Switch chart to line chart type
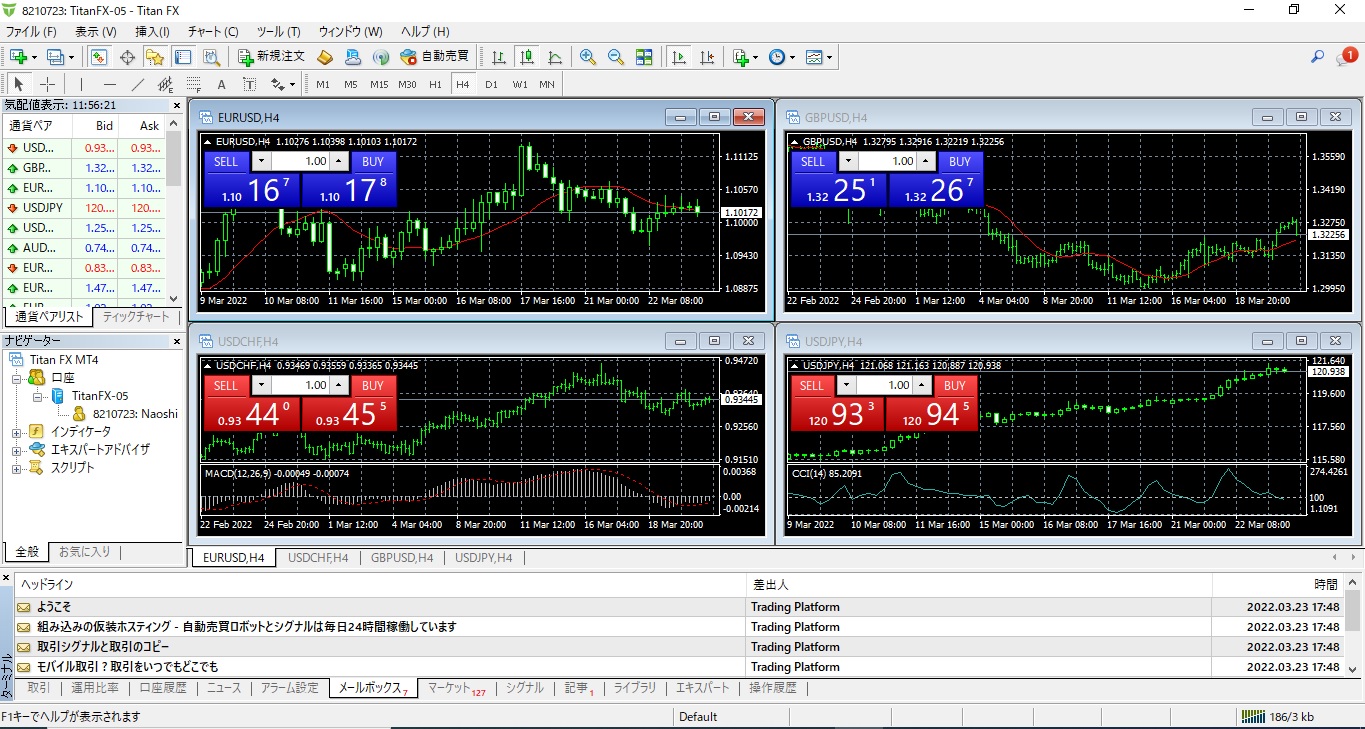The height and width of the screenshot is (729, 1365). point(555,57)
